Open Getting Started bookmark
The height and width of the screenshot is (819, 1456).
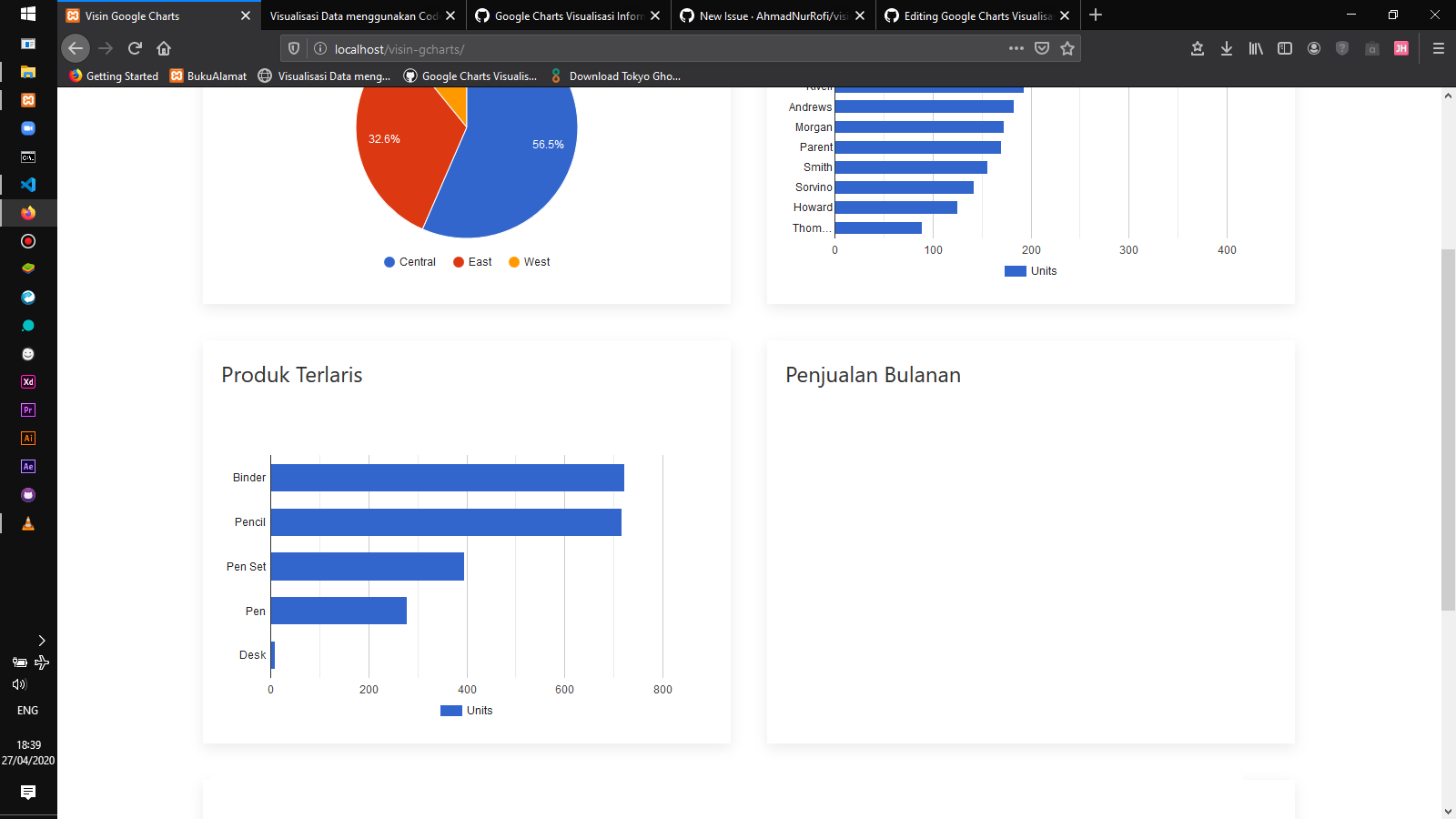(x=114, y=76)
